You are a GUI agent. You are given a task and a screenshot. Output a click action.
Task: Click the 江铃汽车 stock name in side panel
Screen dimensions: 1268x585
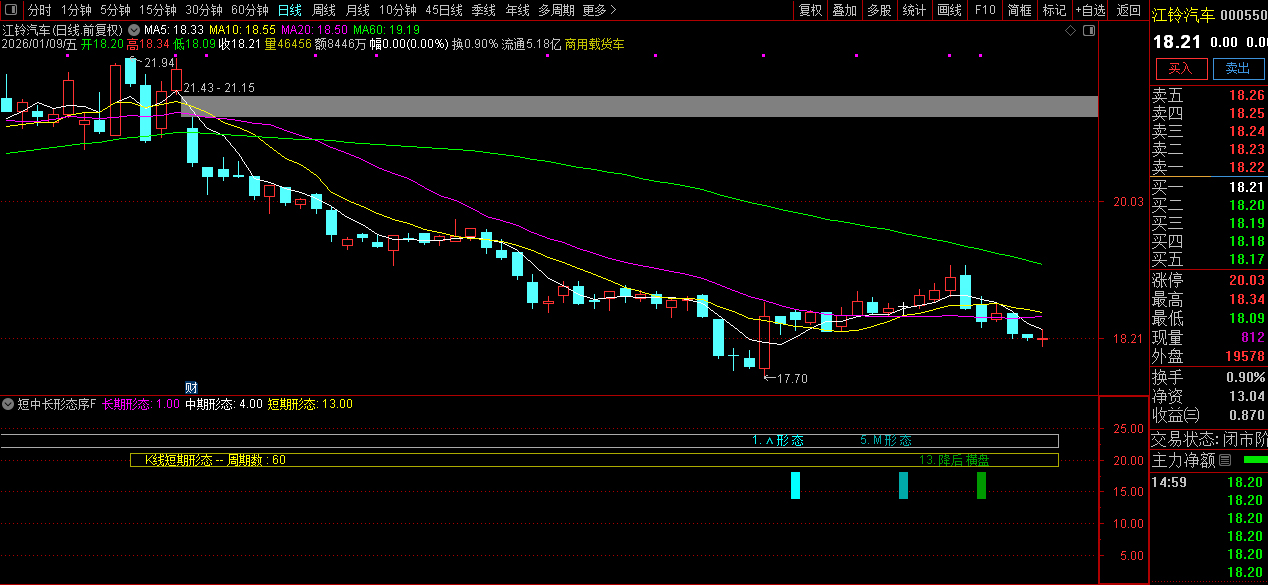tap(1184, 15)
